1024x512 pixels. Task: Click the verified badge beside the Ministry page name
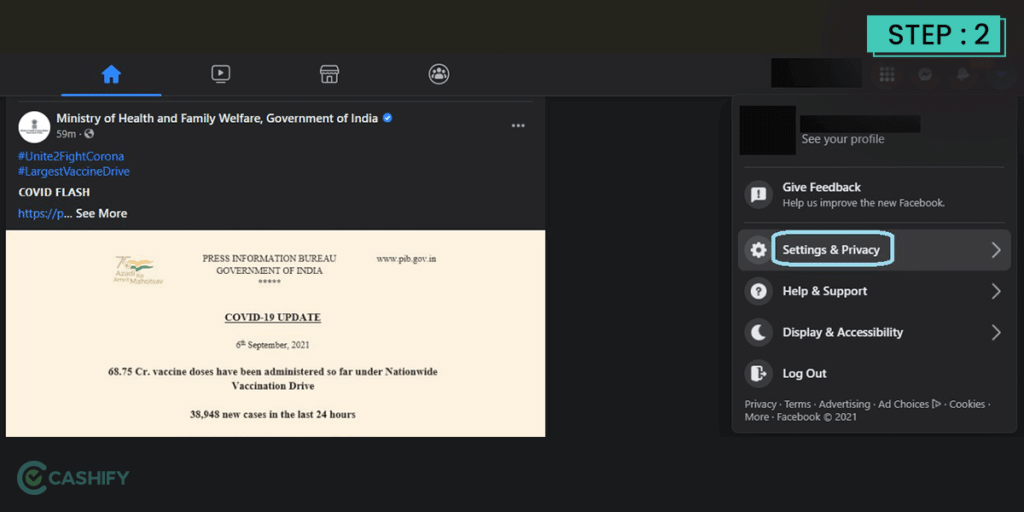pos(387,118)
